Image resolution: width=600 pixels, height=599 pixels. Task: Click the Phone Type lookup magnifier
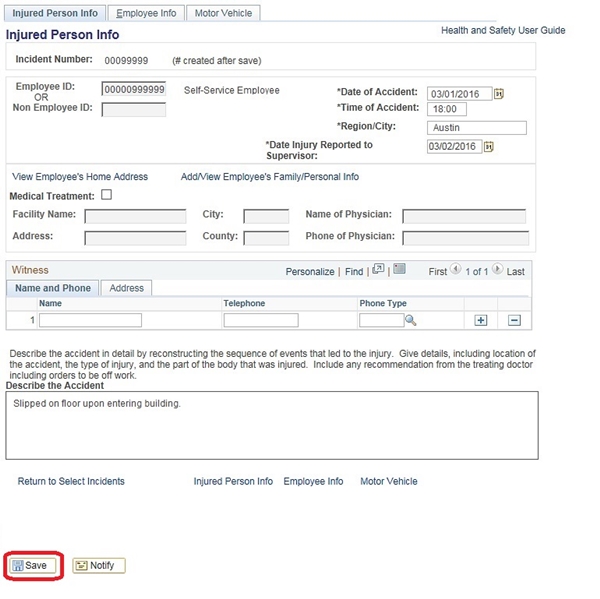[x=410, y=320]
